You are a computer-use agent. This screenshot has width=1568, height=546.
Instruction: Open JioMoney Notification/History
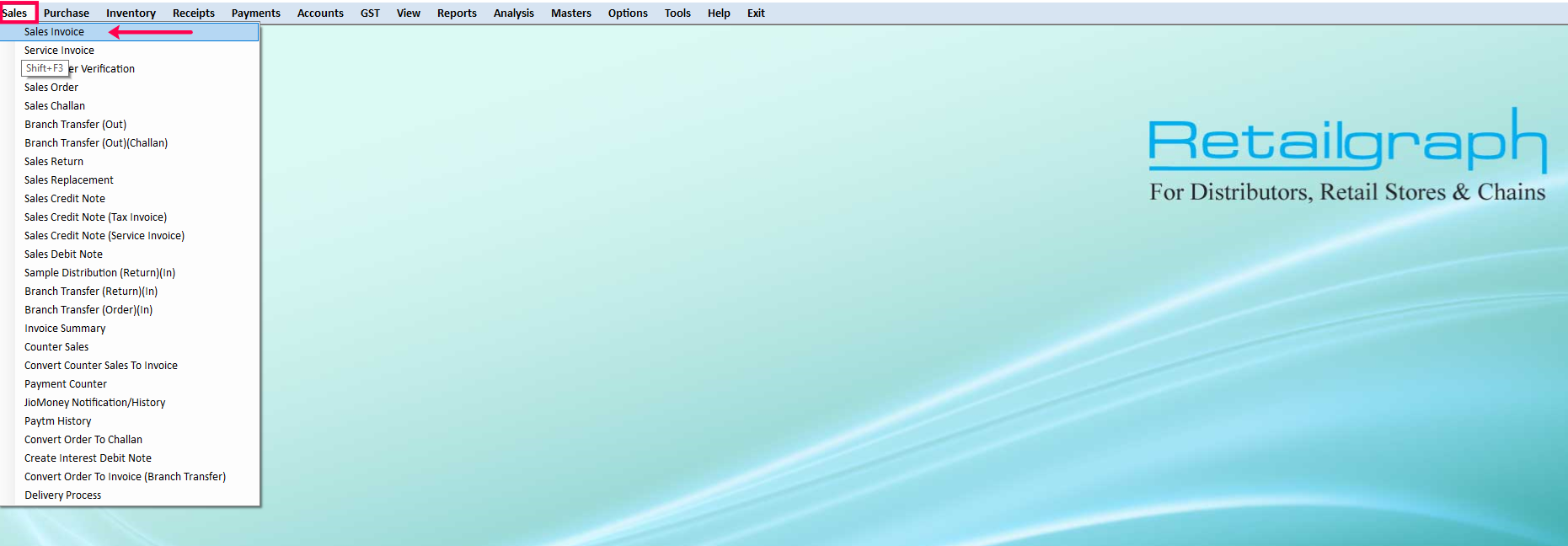[130, 403]
